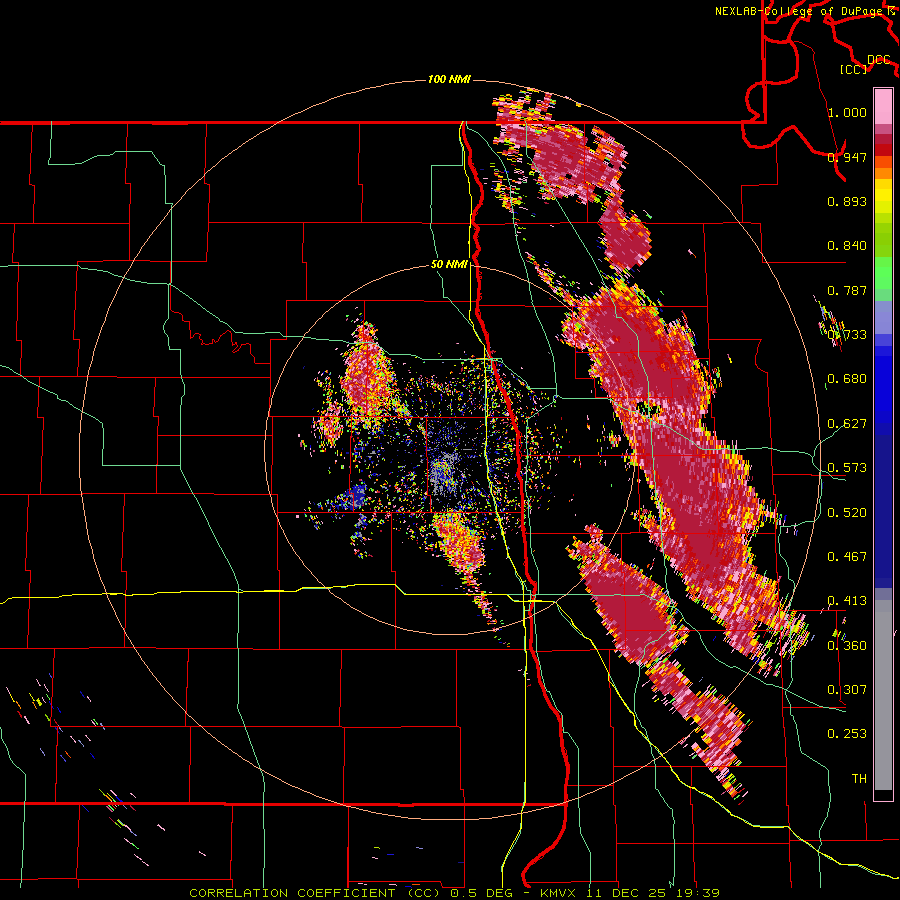900x900 pixels.
Task: Click the 0.893 legend value
Action: point(847,201)
